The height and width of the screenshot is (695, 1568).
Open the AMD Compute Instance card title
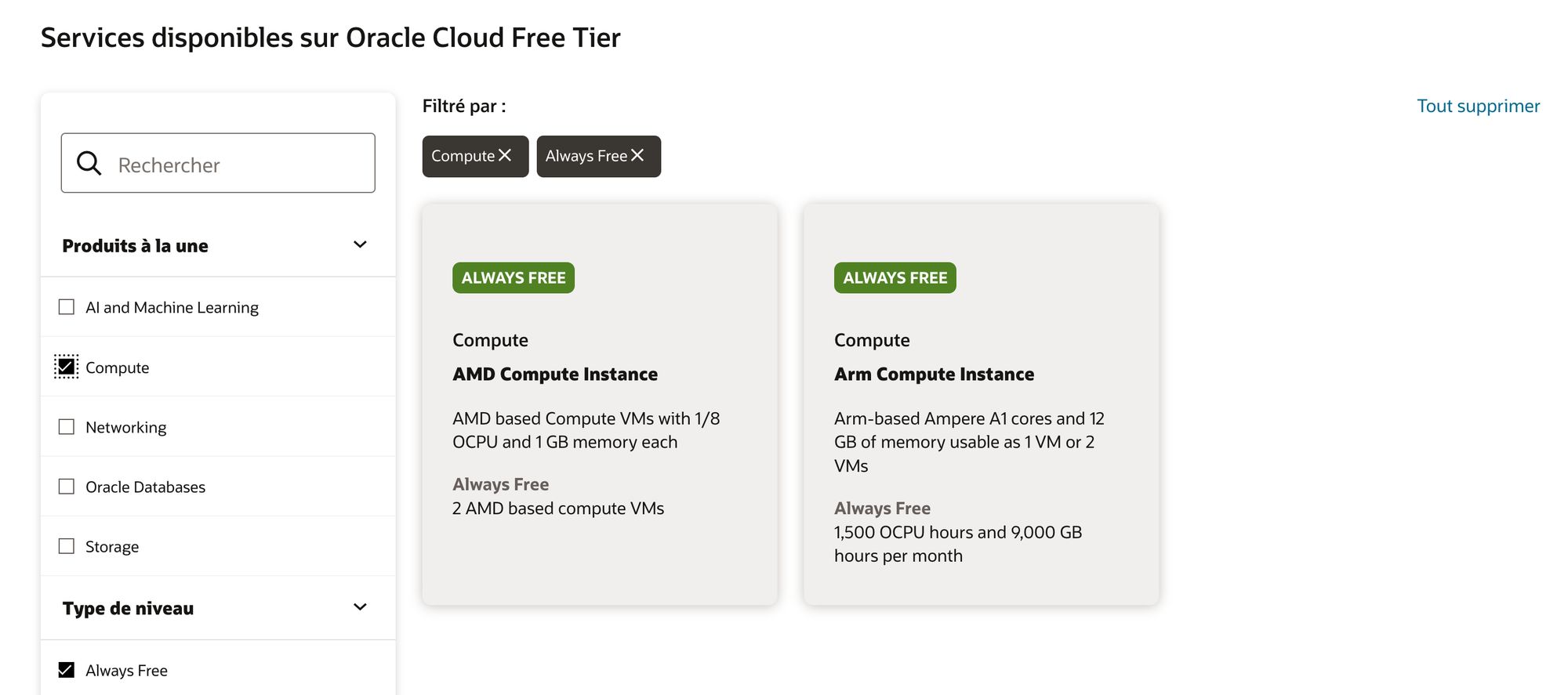[x=555, y=375]
